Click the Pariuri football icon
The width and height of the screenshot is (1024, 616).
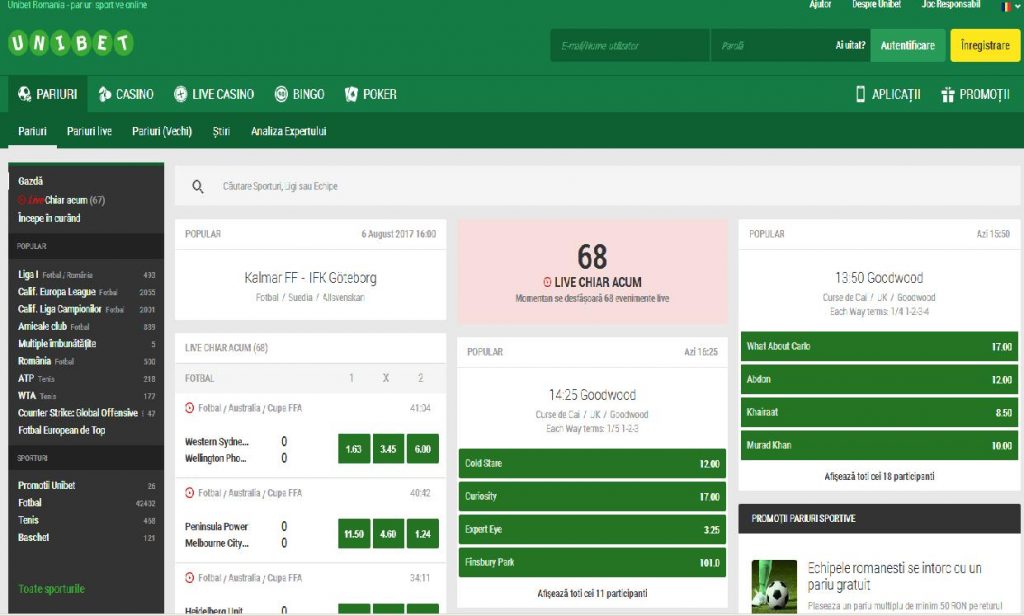click(x=25, y=94)
